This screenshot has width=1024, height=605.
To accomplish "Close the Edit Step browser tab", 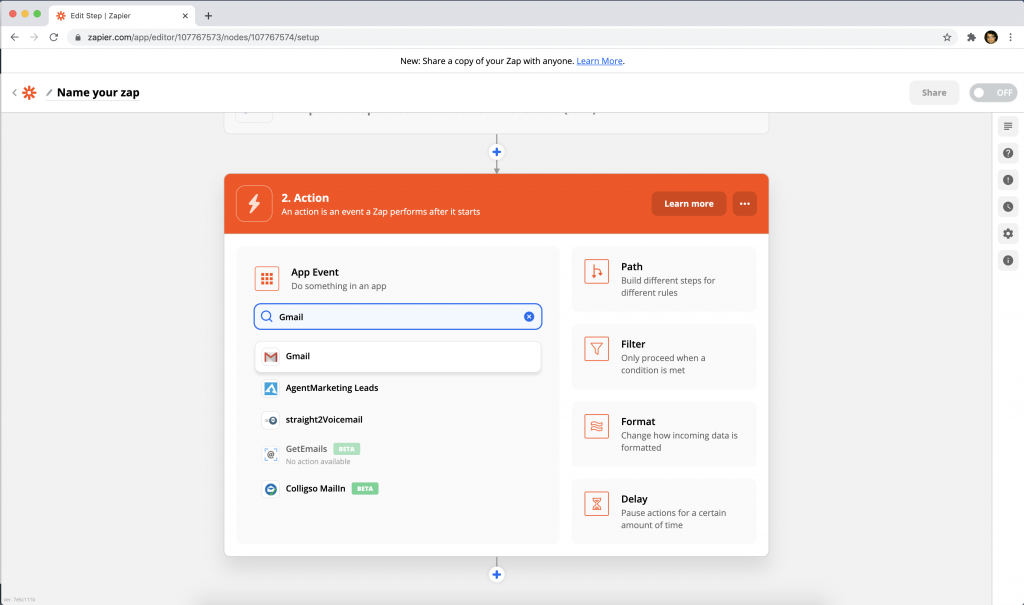I will [x=185, y=16].
